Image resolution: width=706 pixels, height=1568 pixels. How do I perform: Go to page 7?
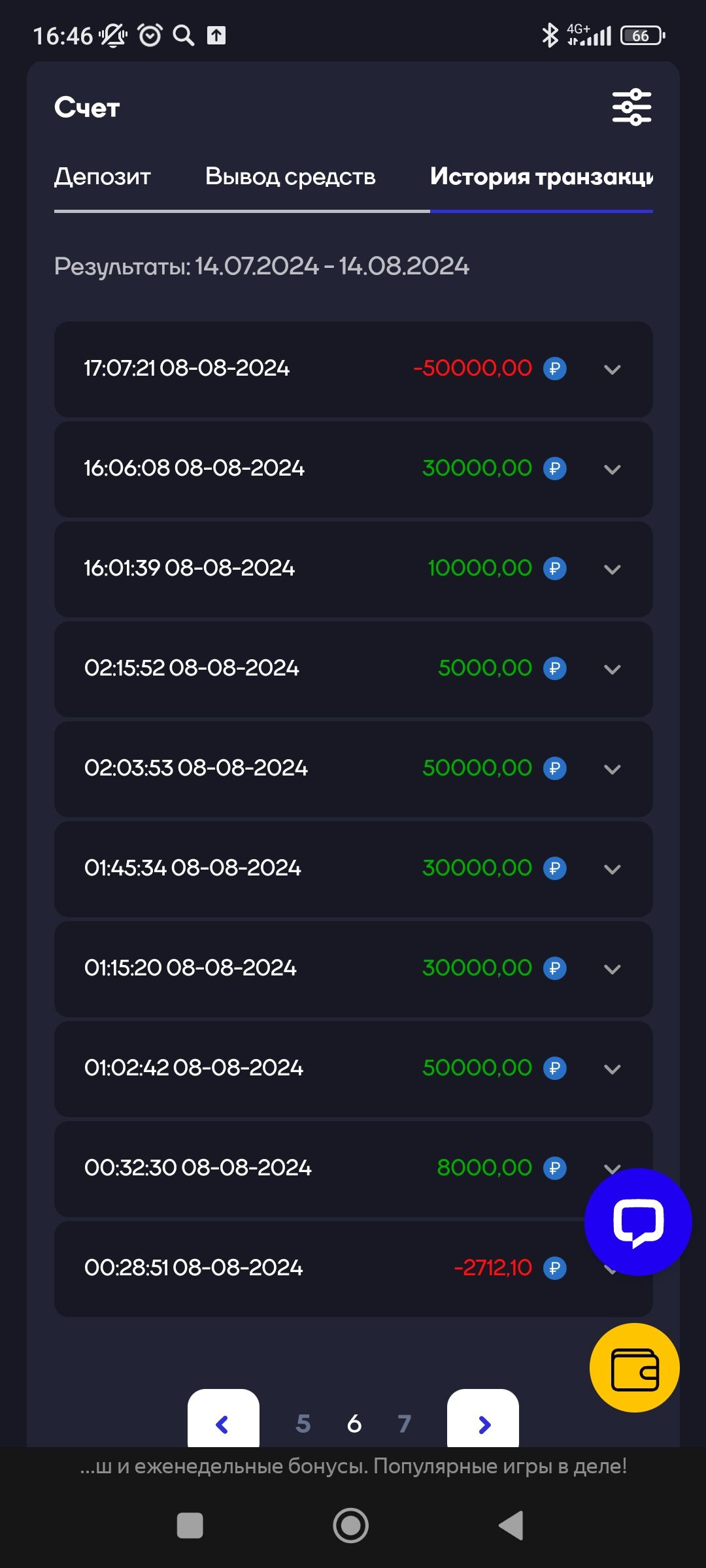coord(405,1423)
